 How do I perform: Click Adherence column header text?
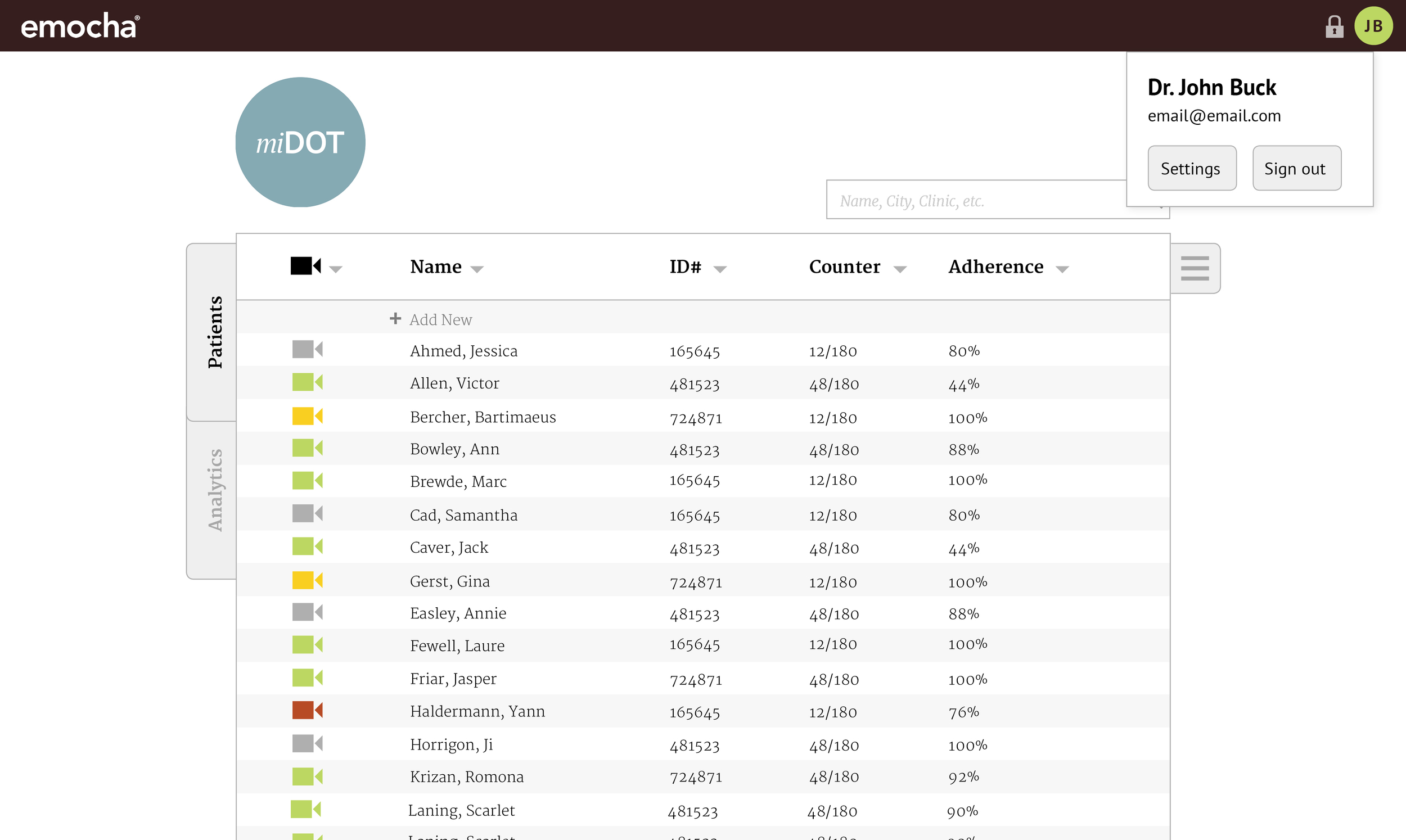[x=995, y=266]
